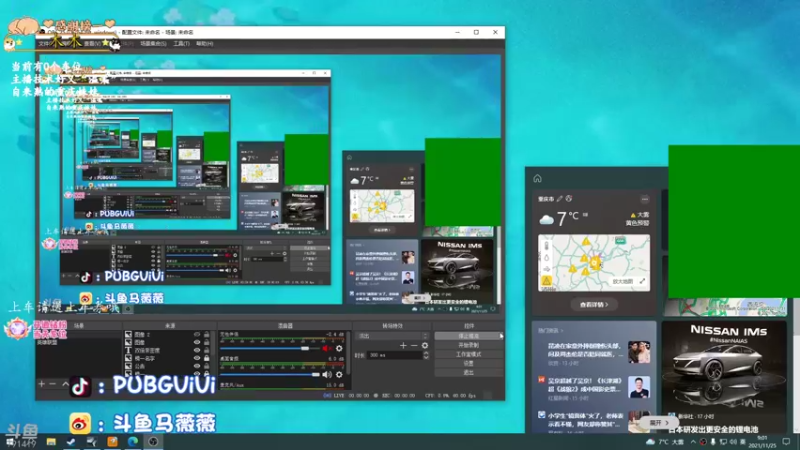Remove scene transition with minus icon
800x450 pixels.
(x=414, y=346)
